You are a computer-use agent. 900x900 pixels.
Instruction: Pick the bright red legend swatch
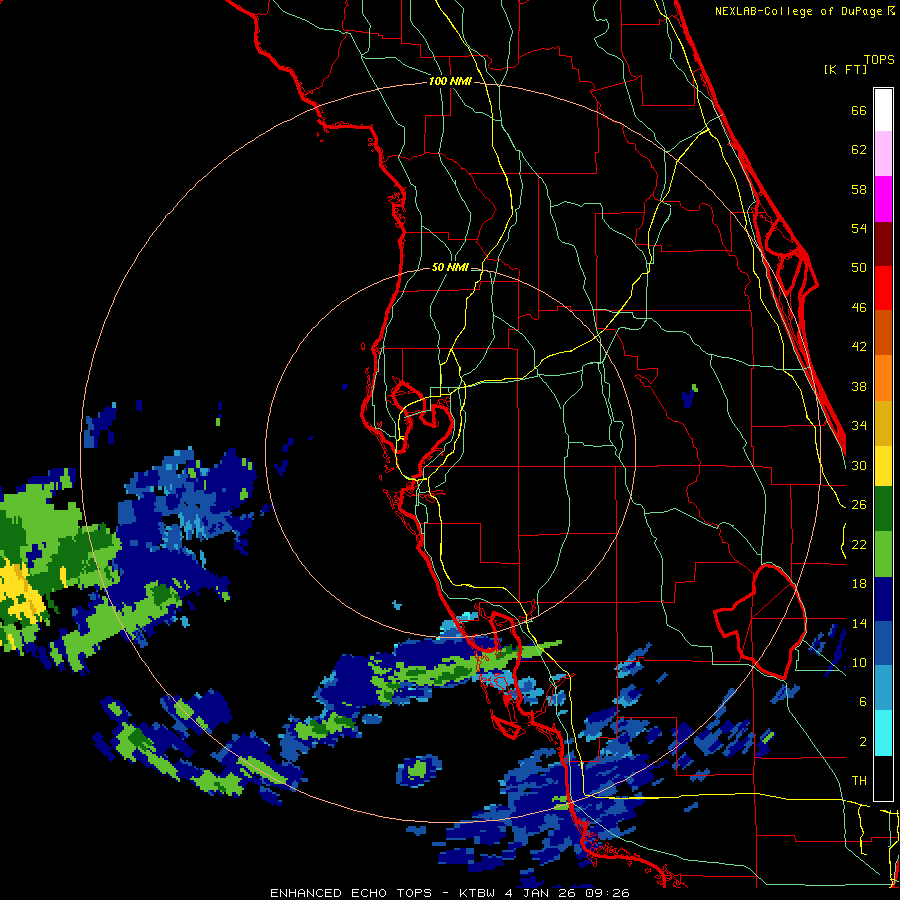[x=883, y=288]
